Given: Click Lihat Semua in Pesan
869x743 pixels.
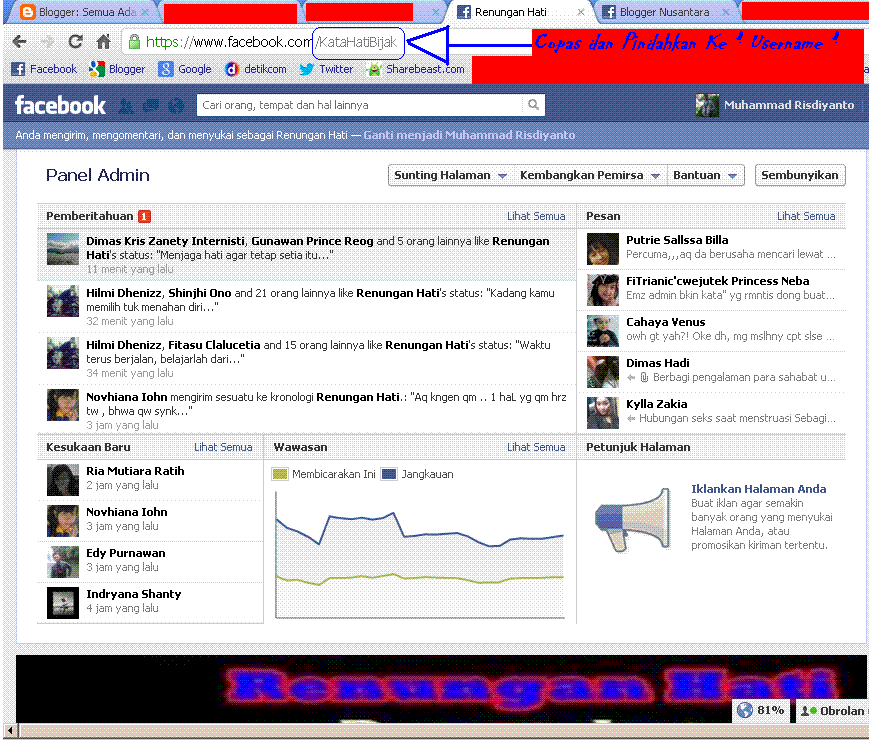Looking at the screenshot, I should coord(806,217).
